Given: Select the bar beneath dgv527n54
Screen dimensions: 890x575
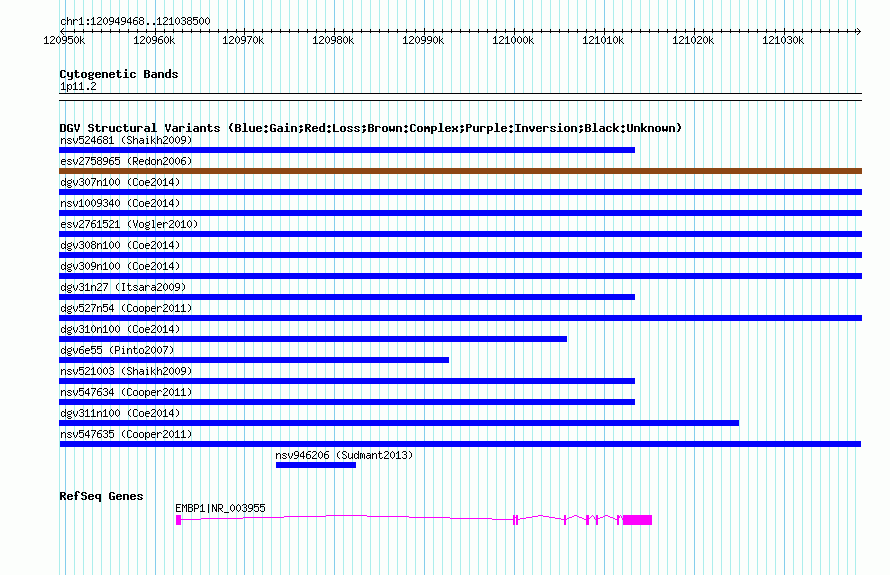Looking at the screenshot, I should [460, 318].
